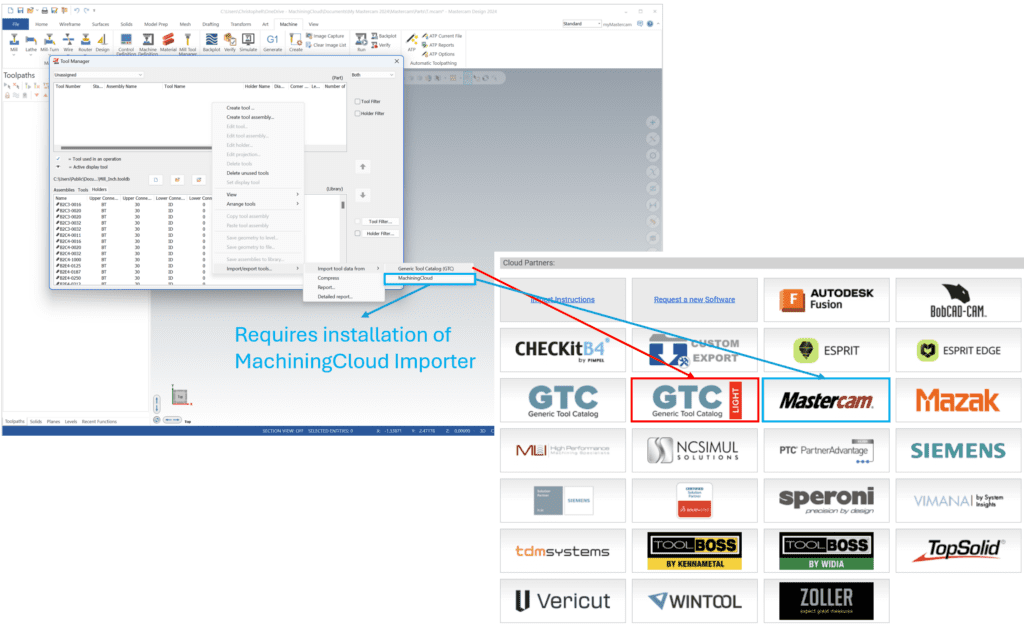Select the Wire machine icon
The image size is (1024, 627).
[68, 42]
